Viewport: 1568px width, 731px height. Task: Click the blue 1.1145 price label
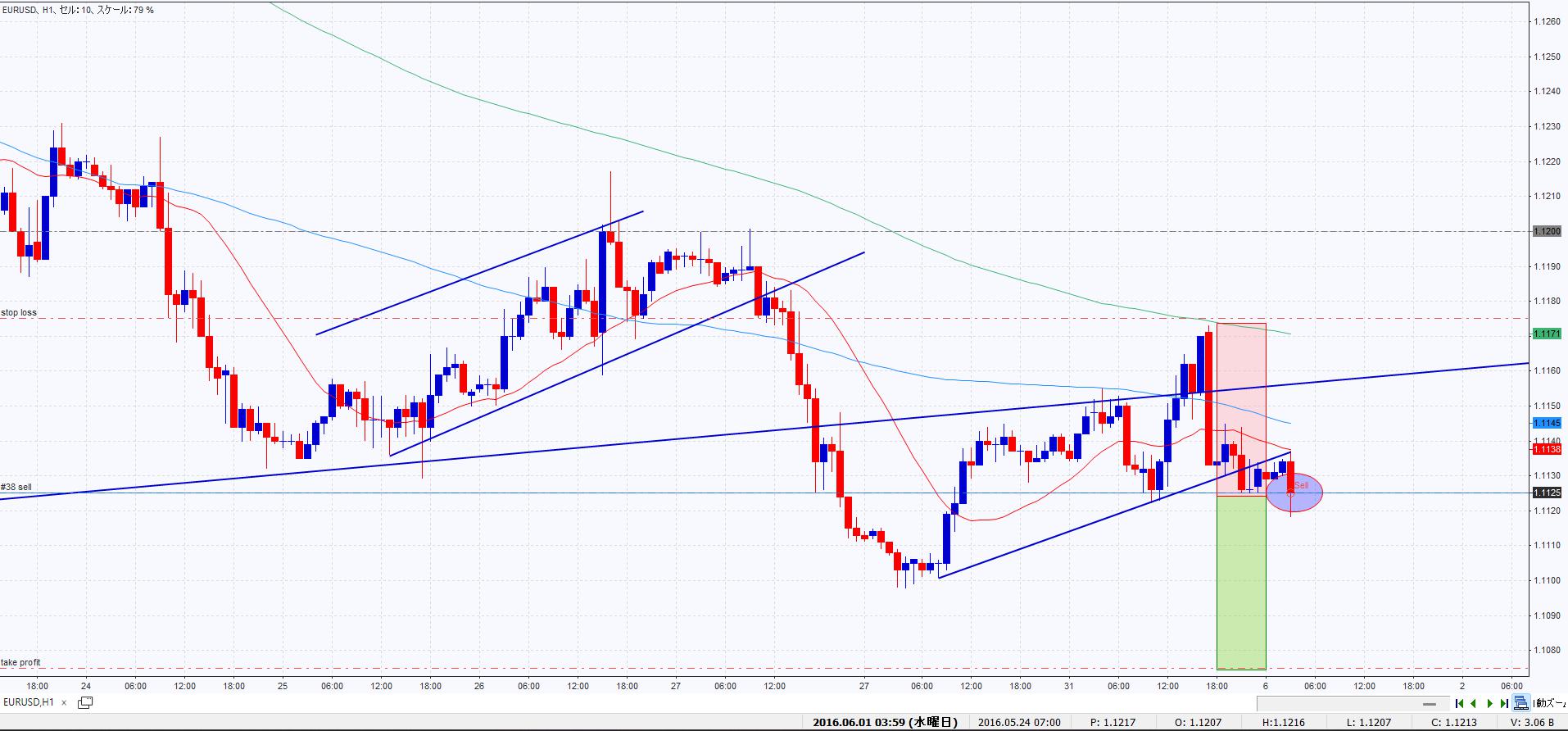point(1547,423)
